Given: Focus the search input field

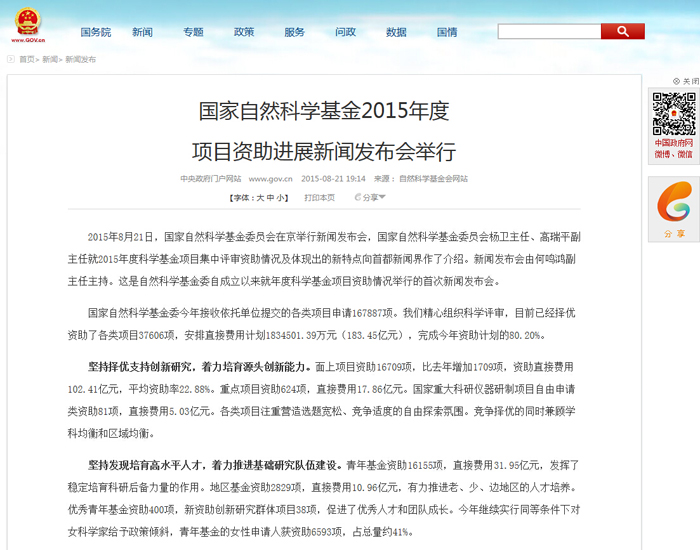Looking at the screenshot, I should click(x=549, y=32).
